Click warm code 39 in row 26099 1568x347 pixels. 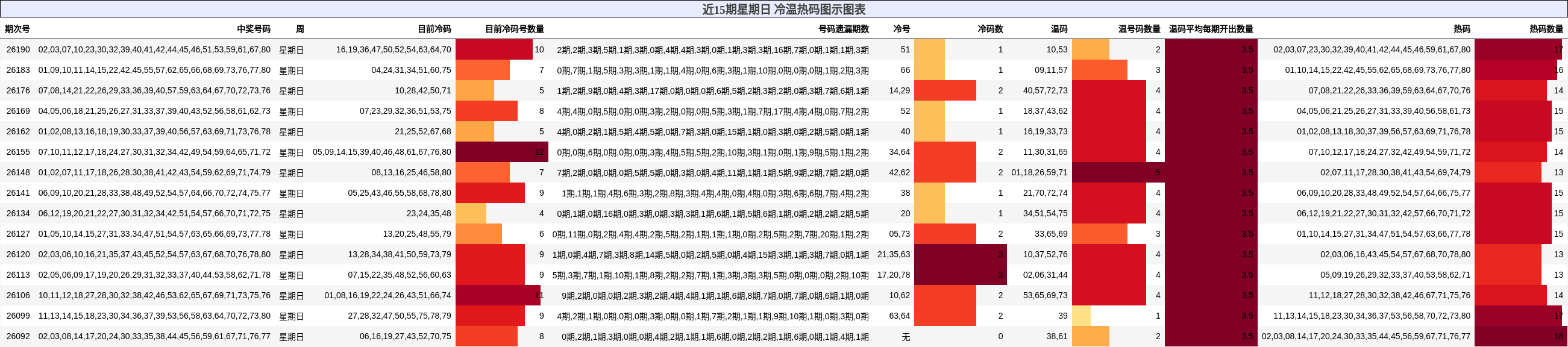point(1062,316)
